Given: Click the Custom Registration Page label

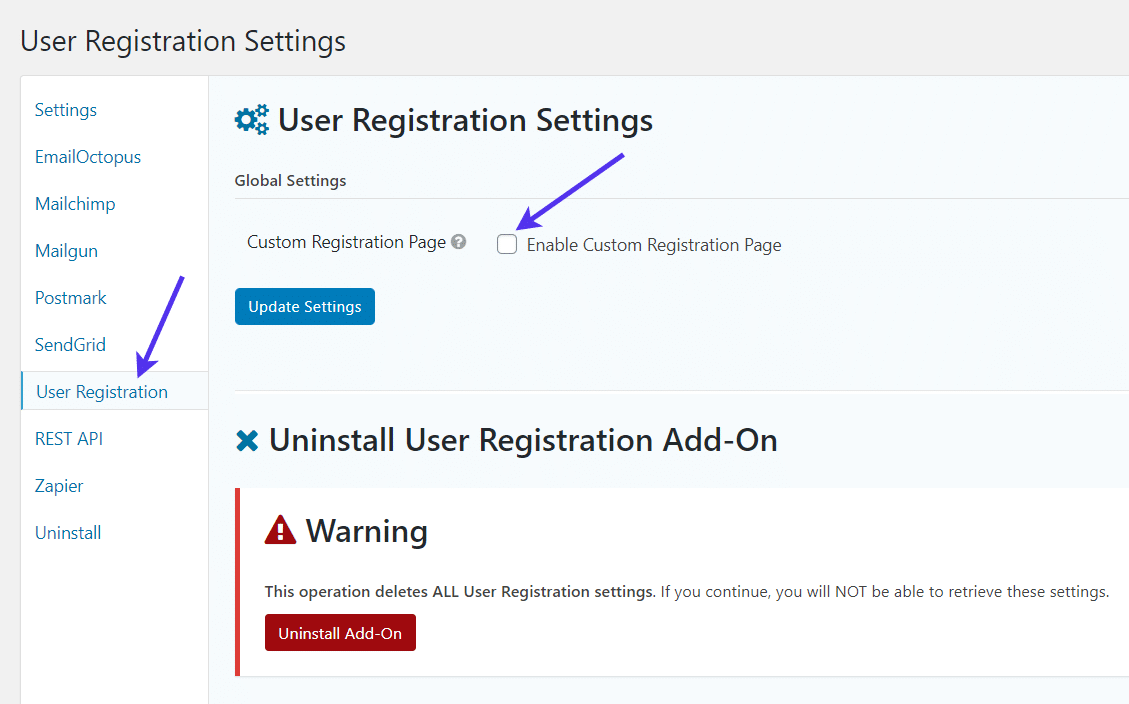Looking at the screenshot, I should coord(347,241).
